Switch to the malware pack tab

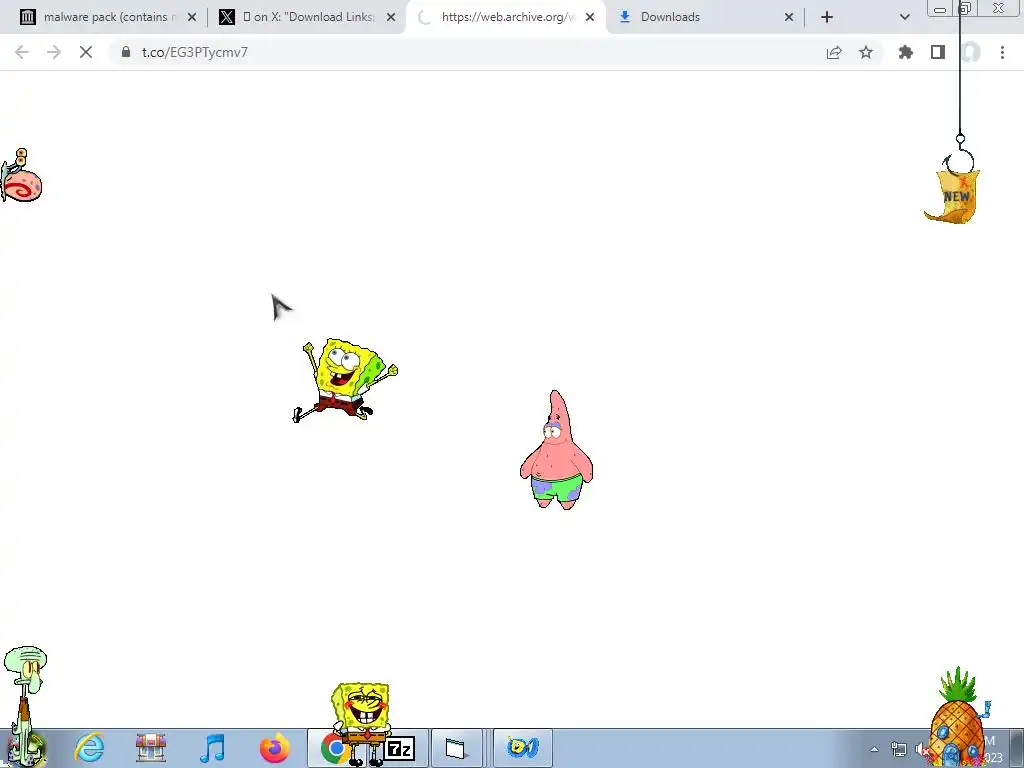[x=108, y=17]
